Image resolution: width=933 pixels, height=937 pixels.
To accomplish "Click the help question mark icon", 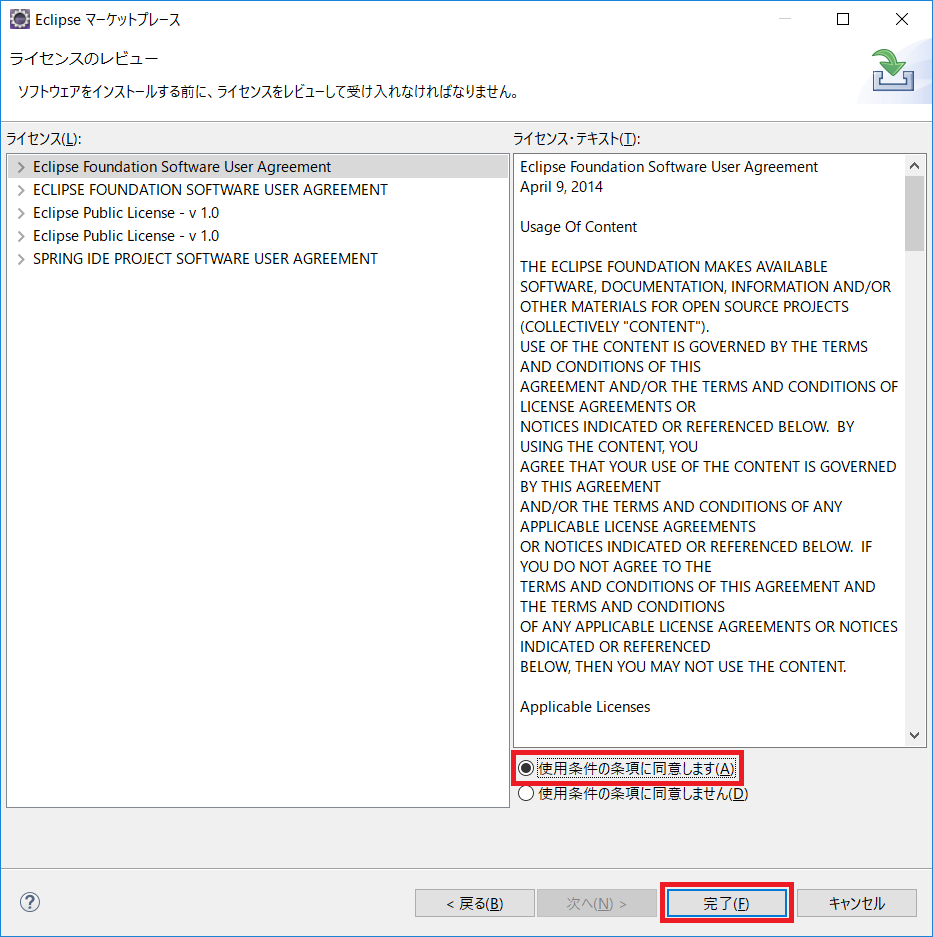I will point(29,902).
